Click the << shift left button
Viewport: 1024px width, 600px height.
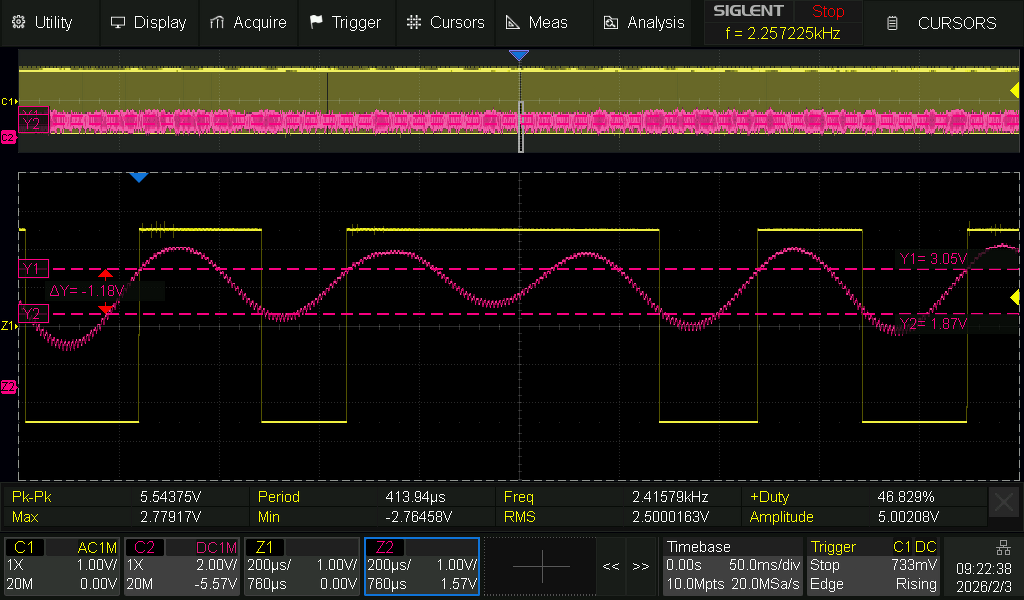click(x=611, y=566)
